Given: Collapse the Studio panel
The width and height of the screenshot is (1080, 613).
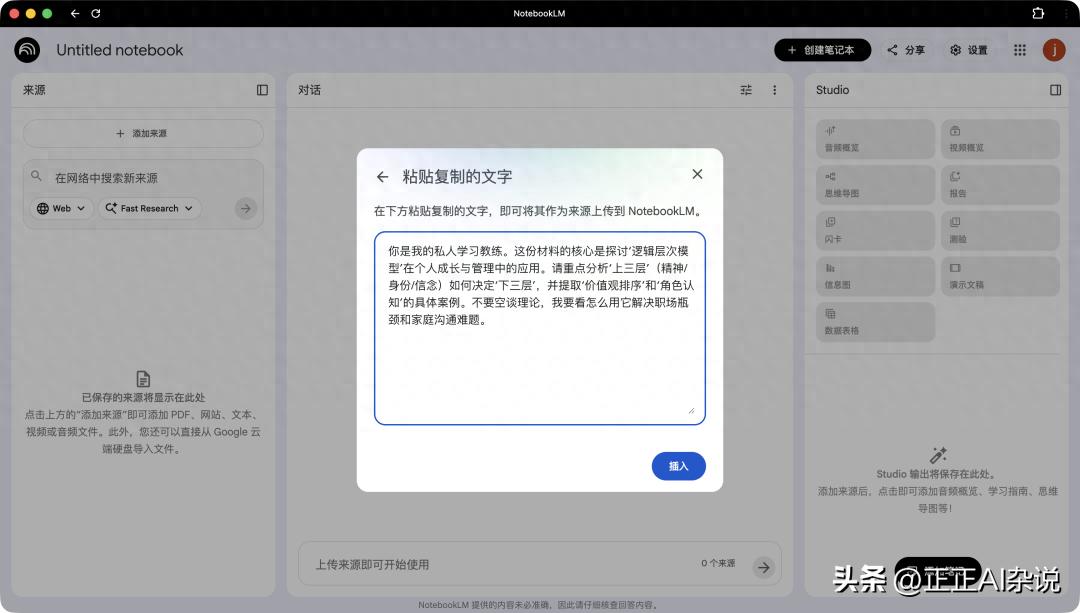Looking at the screenshot, I should click(x=1055, y=89).
